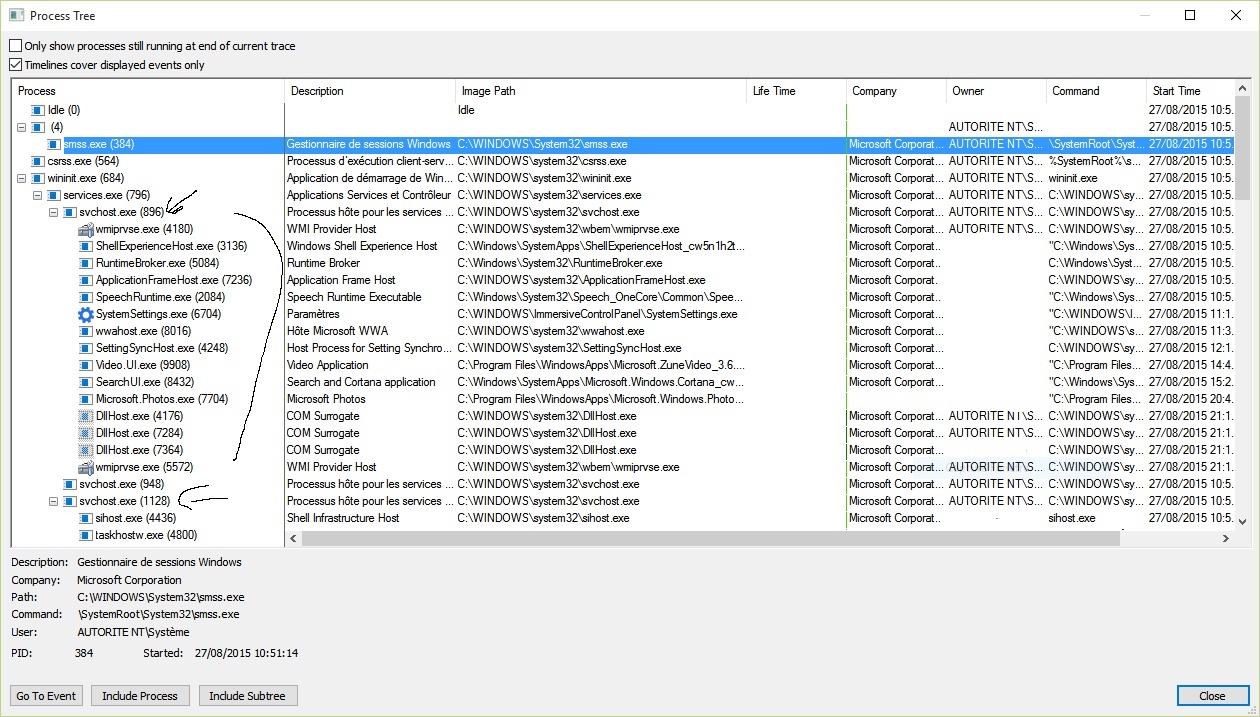Click the svchost.exe (896) process icon

coord(70,212)
